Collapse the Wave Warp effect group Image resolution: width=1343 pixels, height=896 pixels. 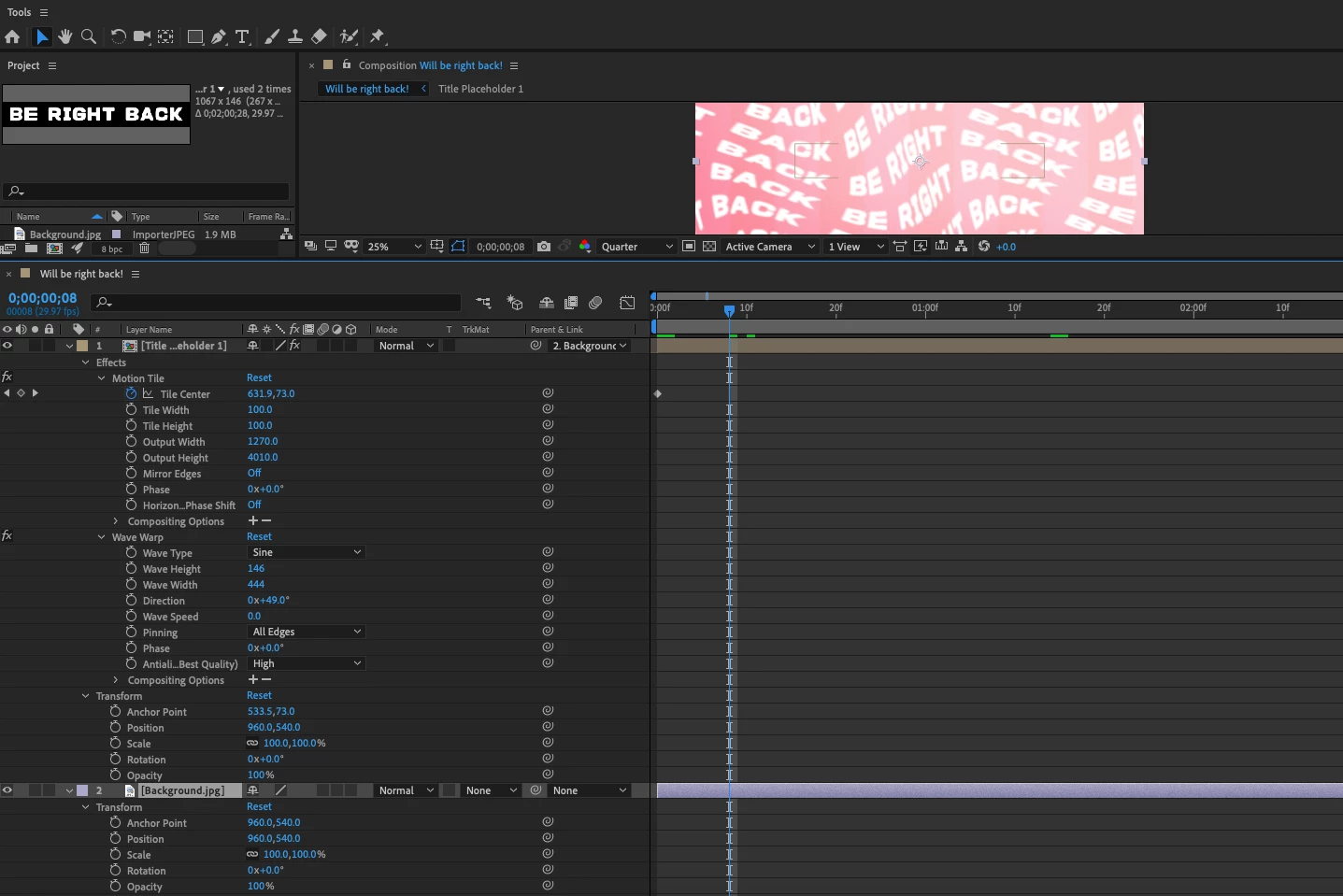point(102,537)
